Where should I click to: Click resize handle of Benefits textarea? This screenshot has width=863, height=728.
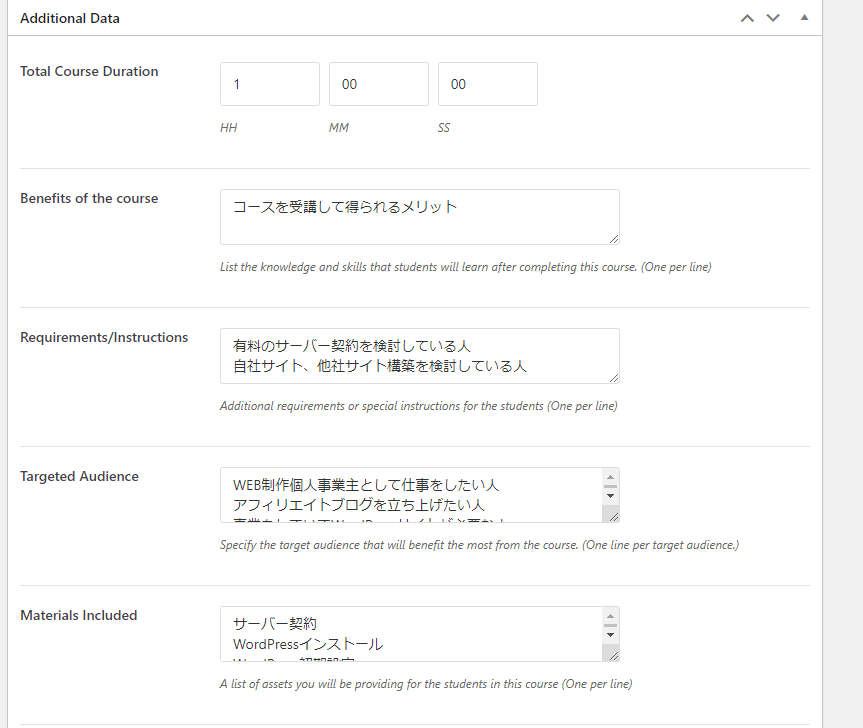[x=613, y=238]
